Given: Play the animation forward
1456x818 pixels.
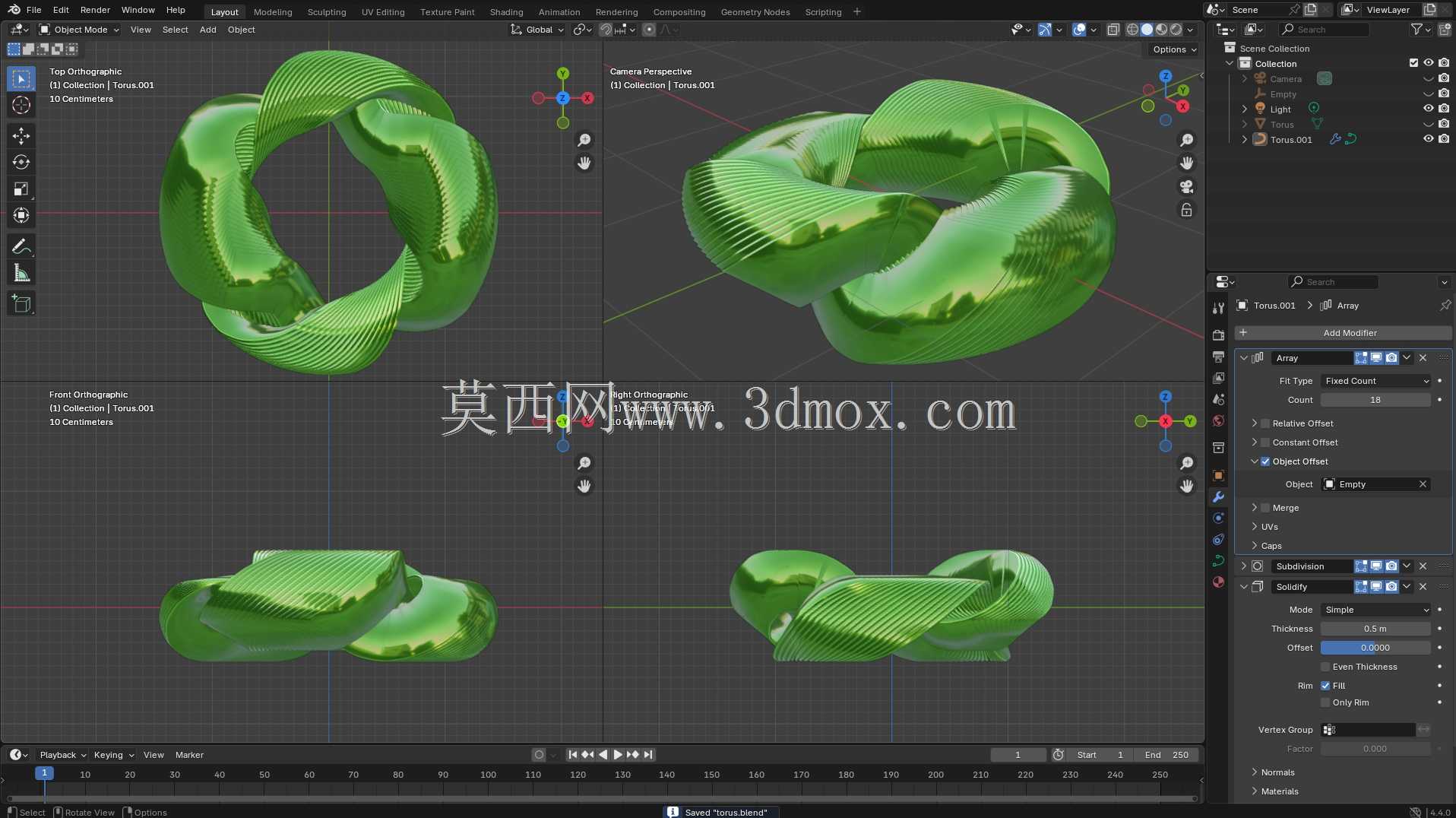Looking at the screenshot, I should tap(618, 755).
